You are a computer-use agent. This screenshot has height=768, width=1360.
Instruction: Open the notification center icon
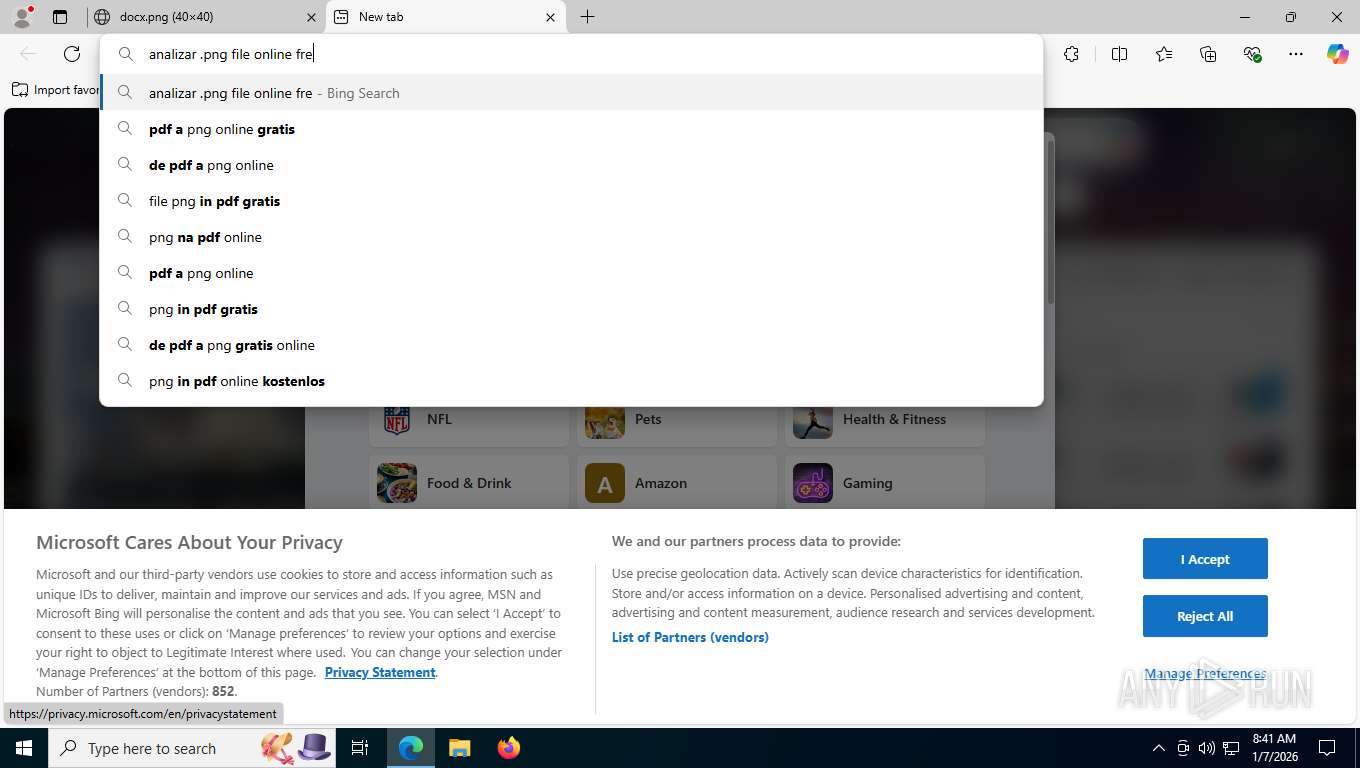1327,748
